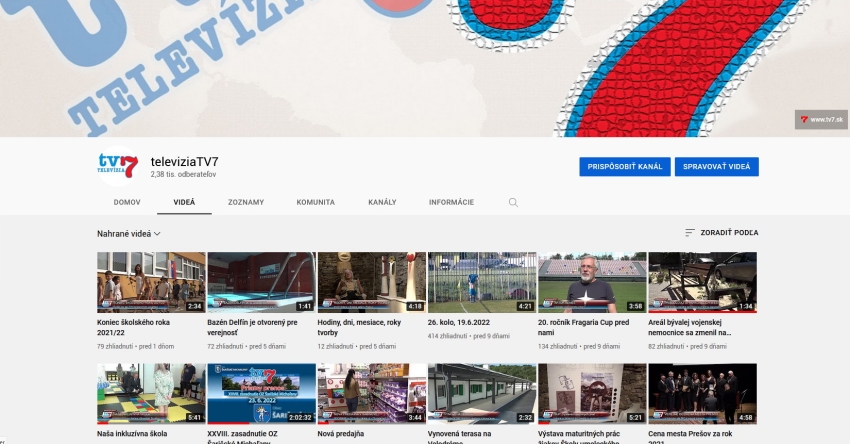Viewport: 850px width, 444px height.
Task: Click the 134 zhliadnutí view count
Action: (558, 346)
